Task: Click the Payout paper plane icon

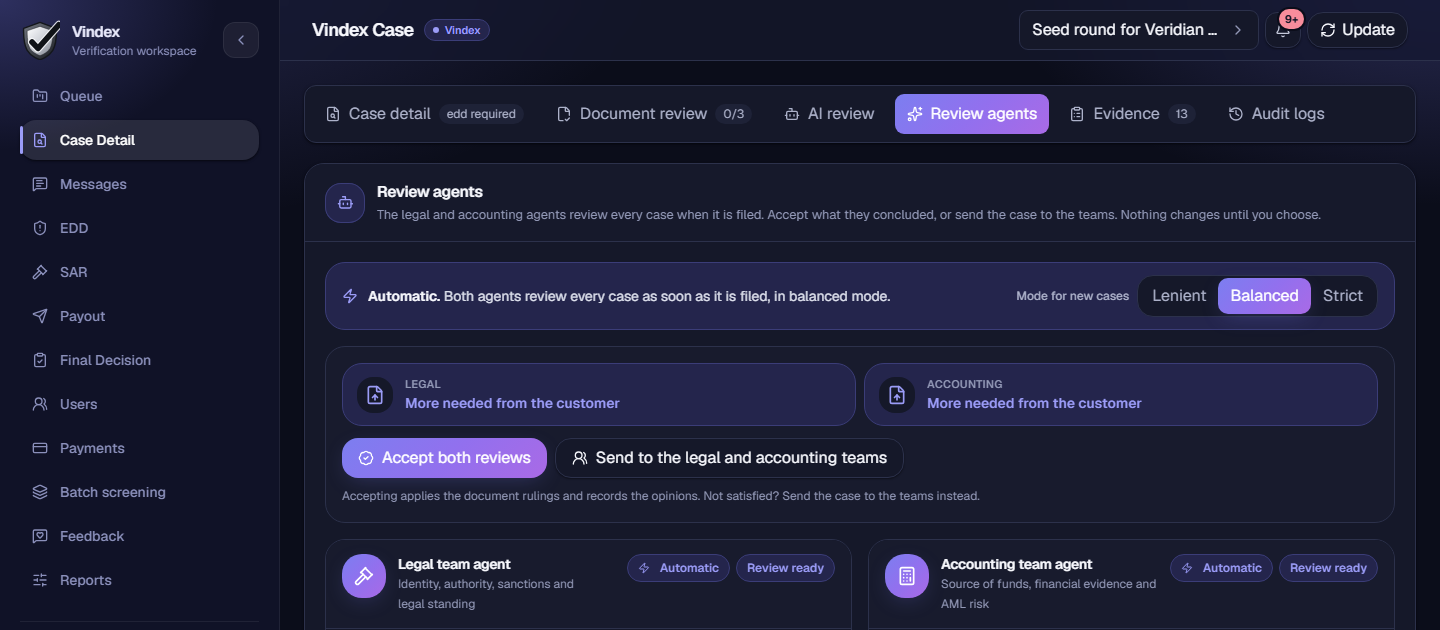Action: tap(40, 316)
